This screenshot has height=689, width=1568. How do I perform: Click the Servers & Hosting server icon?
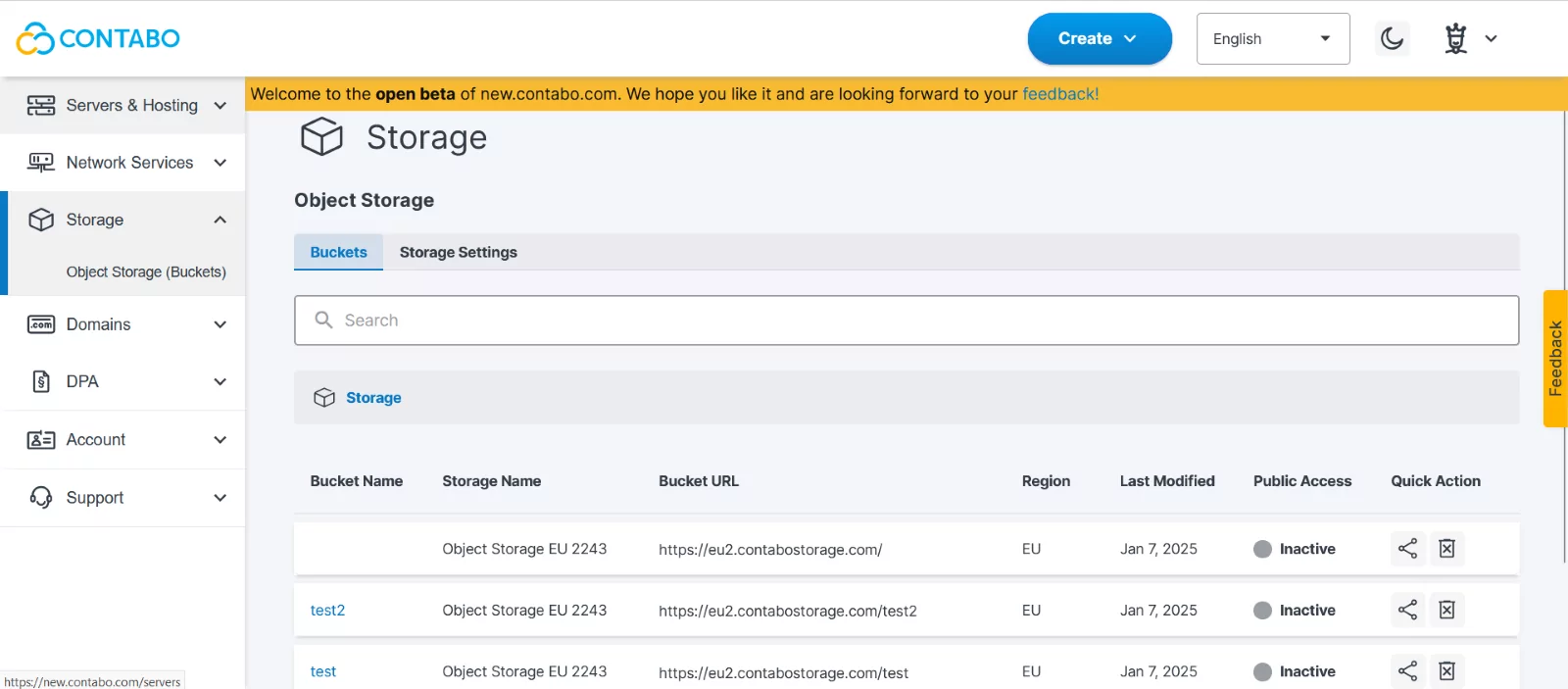point(41,105)
